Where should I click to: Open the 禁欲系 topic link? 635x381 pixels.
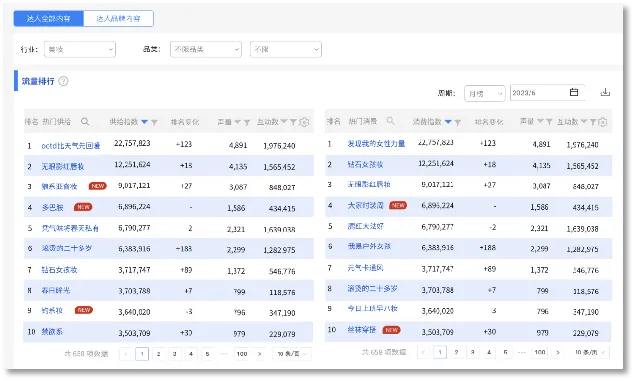(x=52, y=332)
